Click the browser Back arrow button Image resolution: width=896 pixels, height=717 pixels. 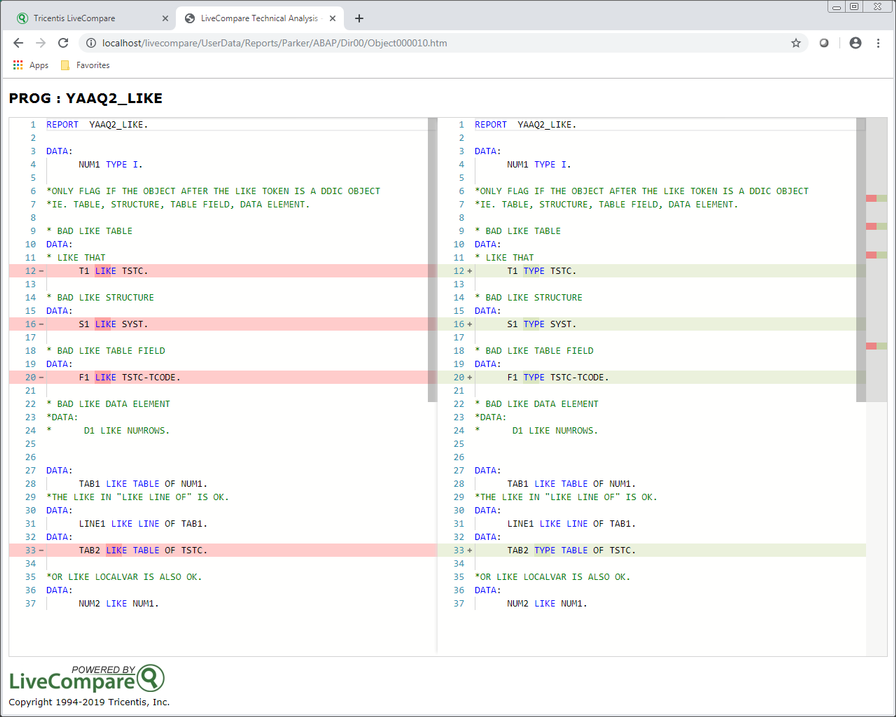(x=18, y=43)
